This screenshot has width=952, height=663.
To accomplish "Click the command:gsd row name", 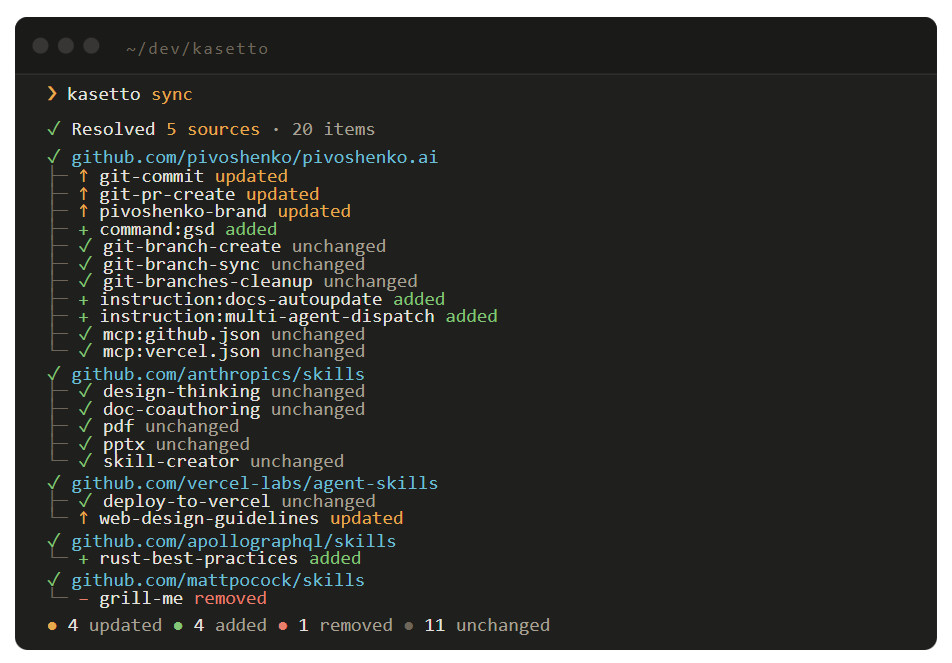I will [157, 230].
